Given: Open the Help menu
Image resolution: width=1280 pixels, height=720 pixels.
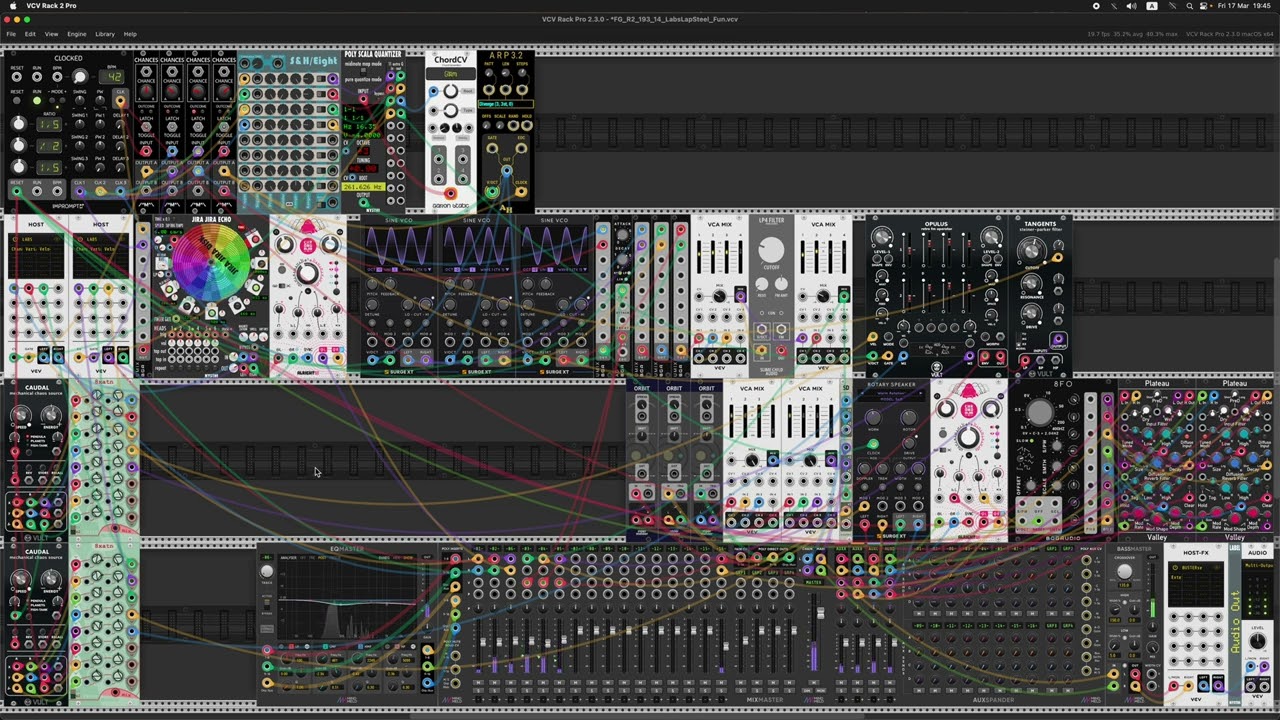Looking at the screenshot, I should pyautogui.click(x=130, y=34).
